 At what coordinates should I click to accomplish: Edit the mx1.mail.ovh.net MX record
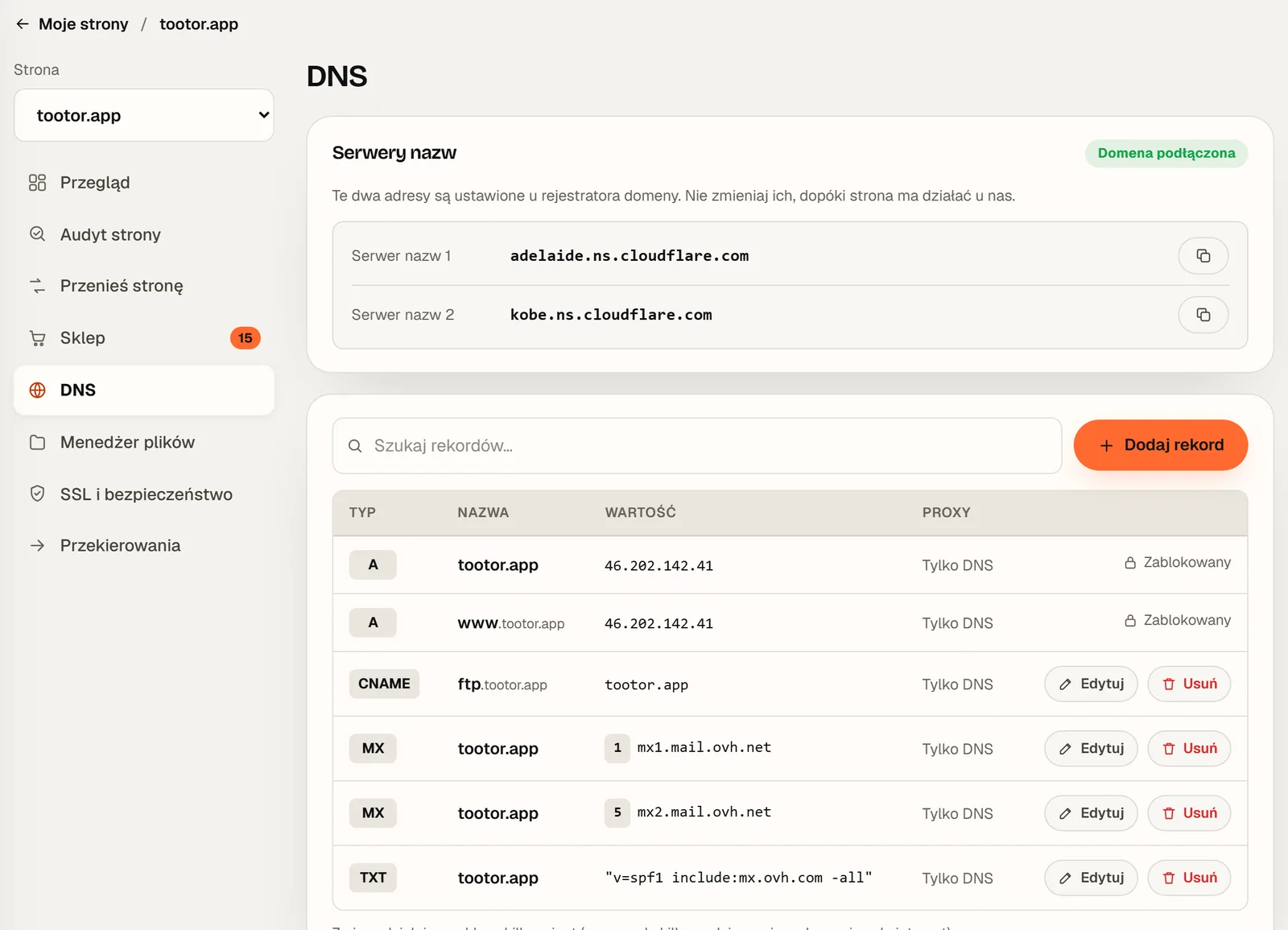tap(1091, 749)
